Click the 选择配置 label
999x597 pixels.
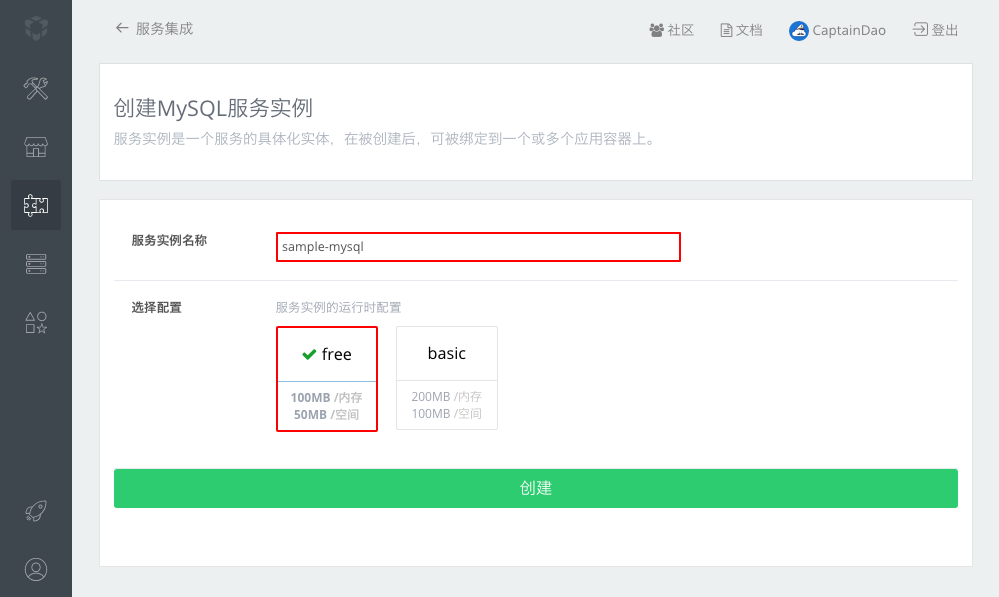pos(156,307)
